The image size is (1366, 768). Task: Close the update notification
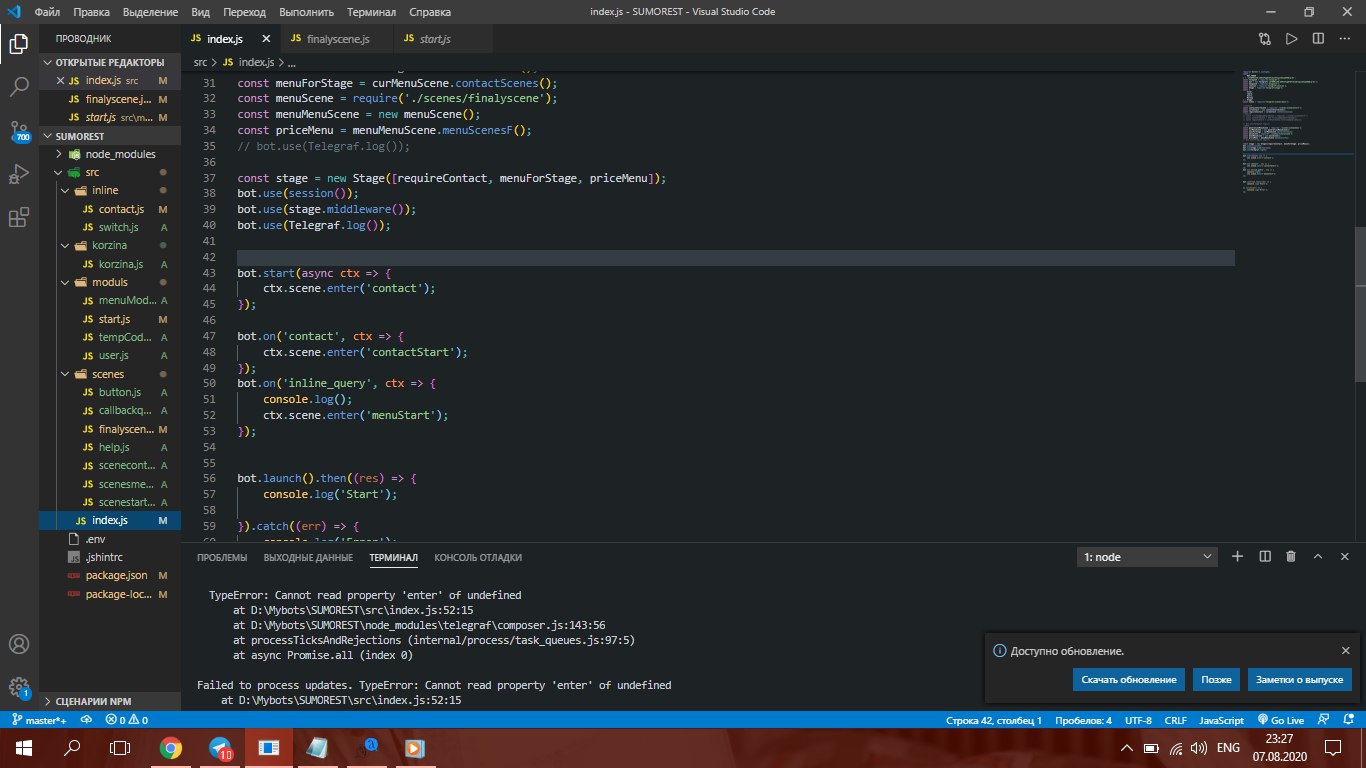click(x=1345, y=650)
